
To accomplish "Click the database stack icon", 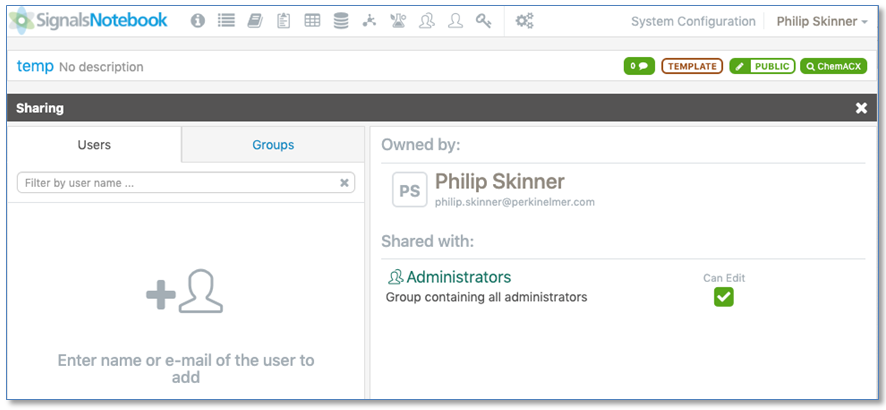I will tap(341, 21).
